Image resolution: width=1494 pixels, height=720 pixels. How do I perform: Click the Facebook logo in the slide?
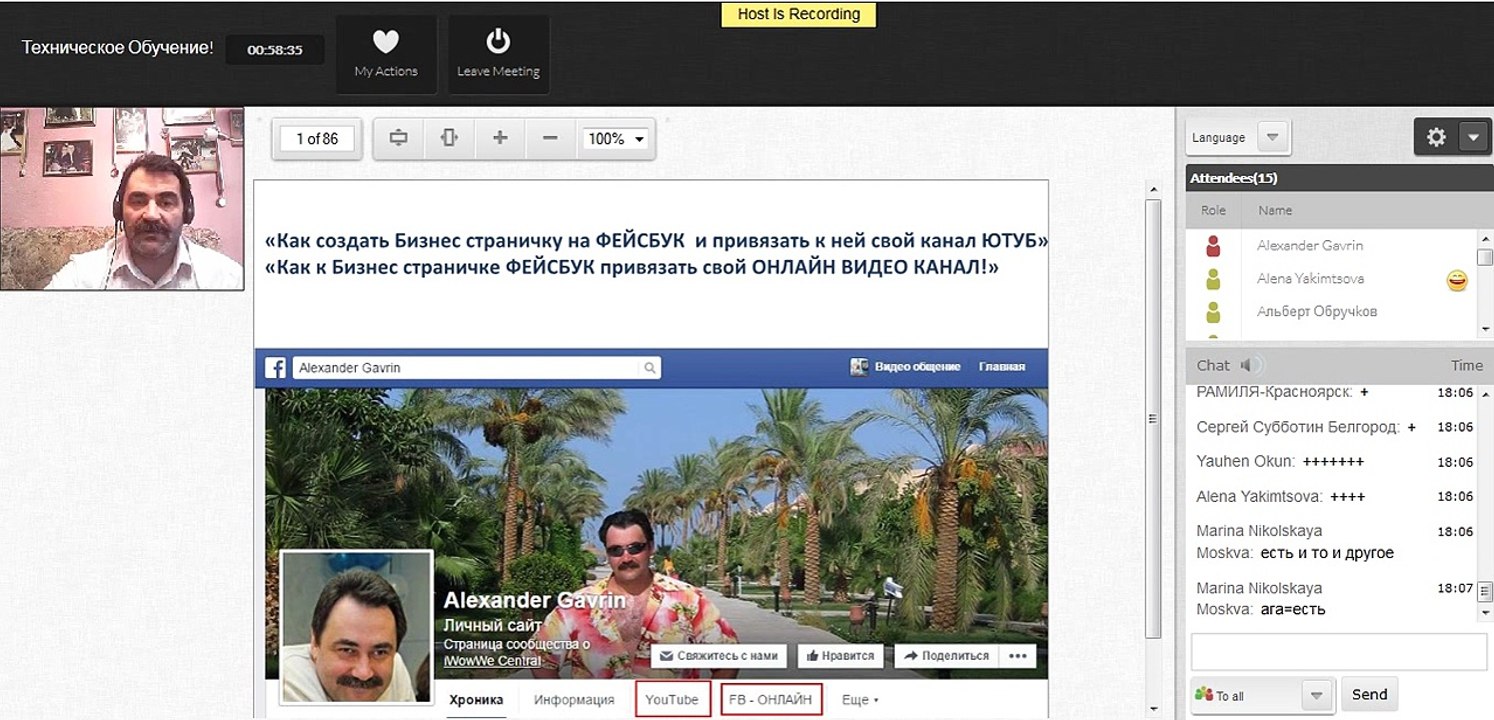pyautogui.click(x=276, y=368)
